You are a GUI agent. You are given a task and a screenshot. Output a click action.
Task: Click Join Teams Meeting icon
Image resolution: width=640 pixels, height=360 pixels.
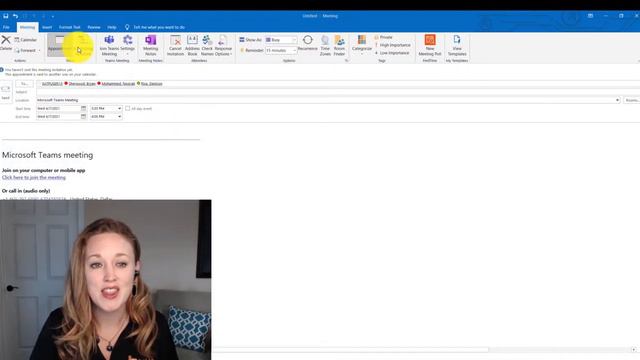click(x=109, y=45)
